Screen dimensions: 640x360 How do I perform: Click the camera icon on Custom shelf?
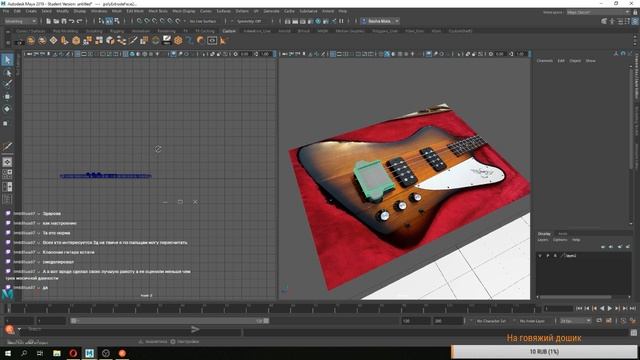pos(19,41)
